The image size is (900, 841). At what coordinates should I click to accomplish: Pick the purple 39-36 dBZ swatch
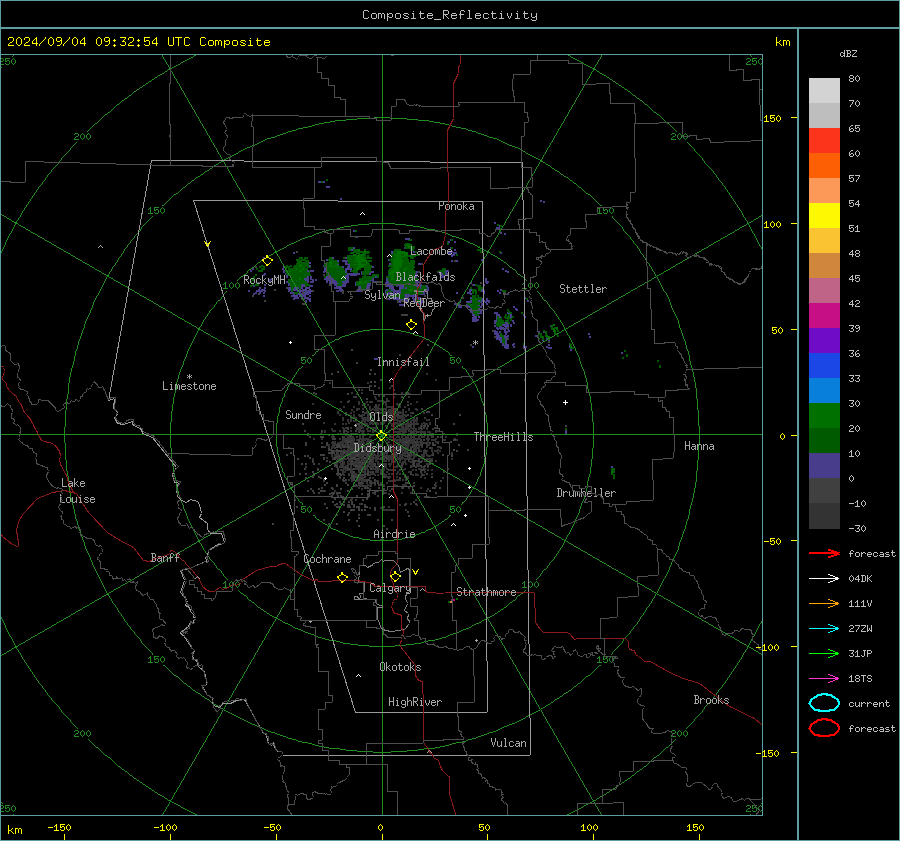click(x=824, y=340)
